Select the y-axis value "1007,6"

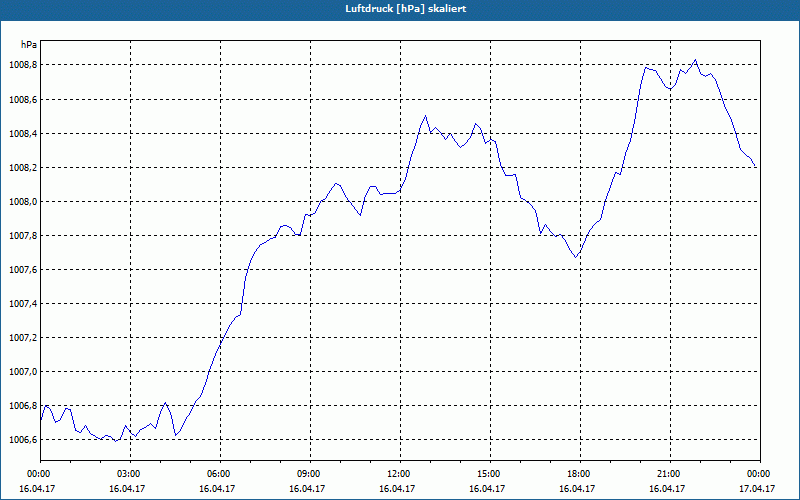[22, 270]
